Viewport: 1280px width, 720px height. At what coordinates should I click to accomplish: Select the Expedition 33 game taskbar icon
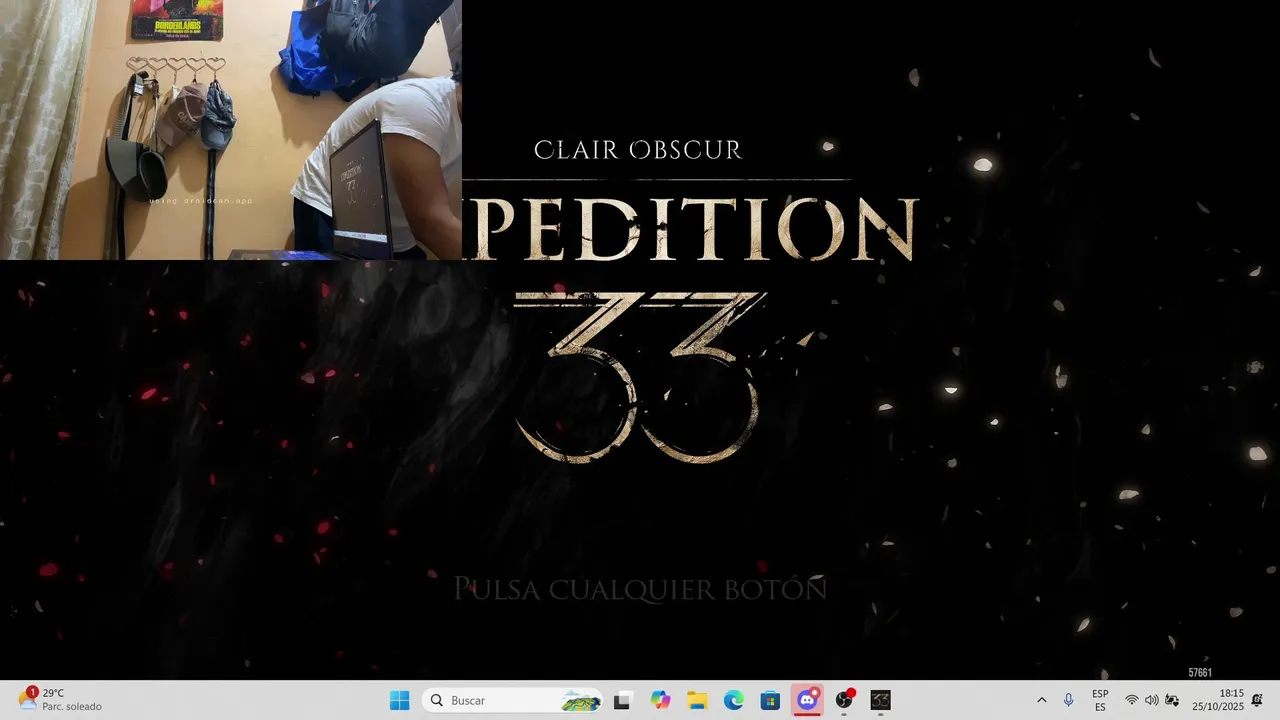click(x=880, y=700)
